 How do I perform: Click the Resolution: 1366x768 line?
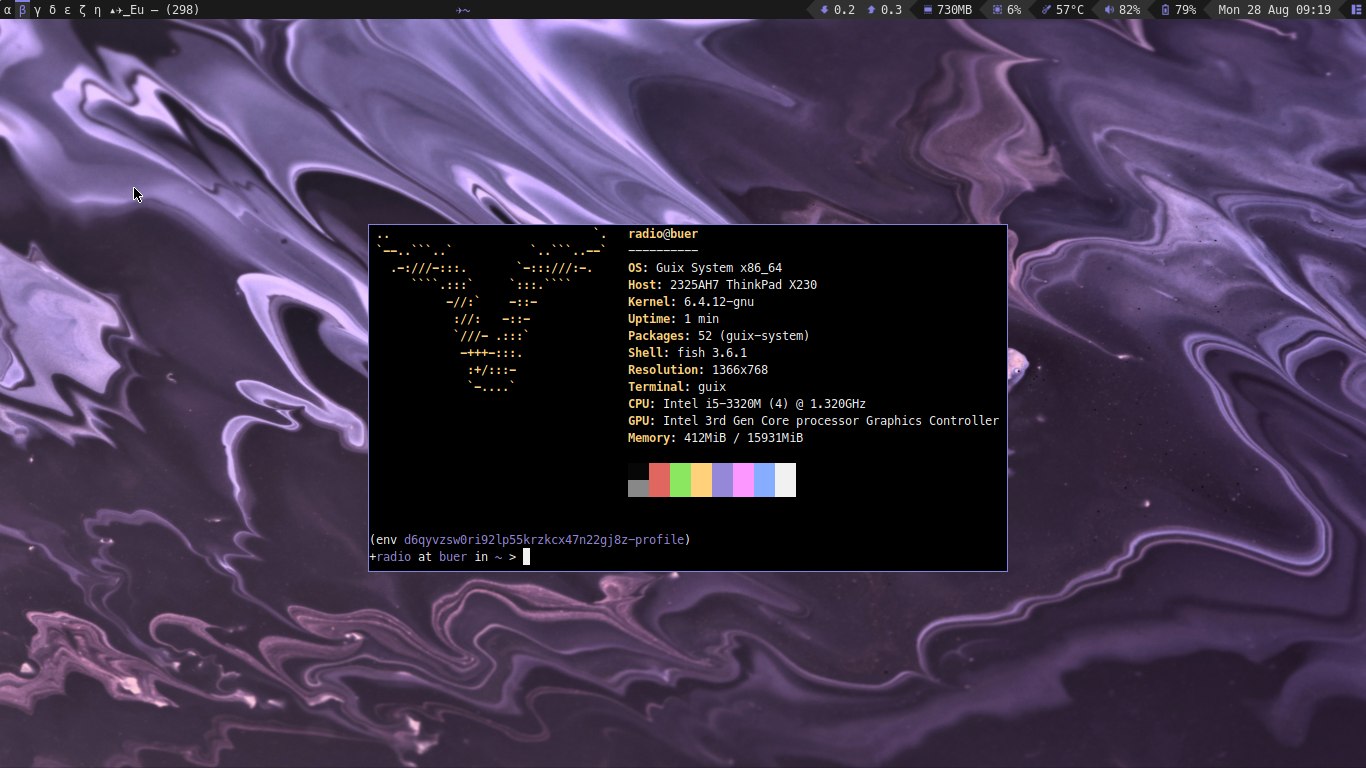pyautogui.click(x=698, y=370)
